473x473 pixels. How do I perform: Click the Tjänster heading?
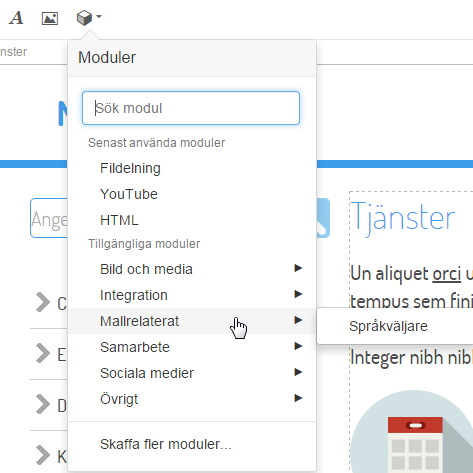click(x=403, y=218)
